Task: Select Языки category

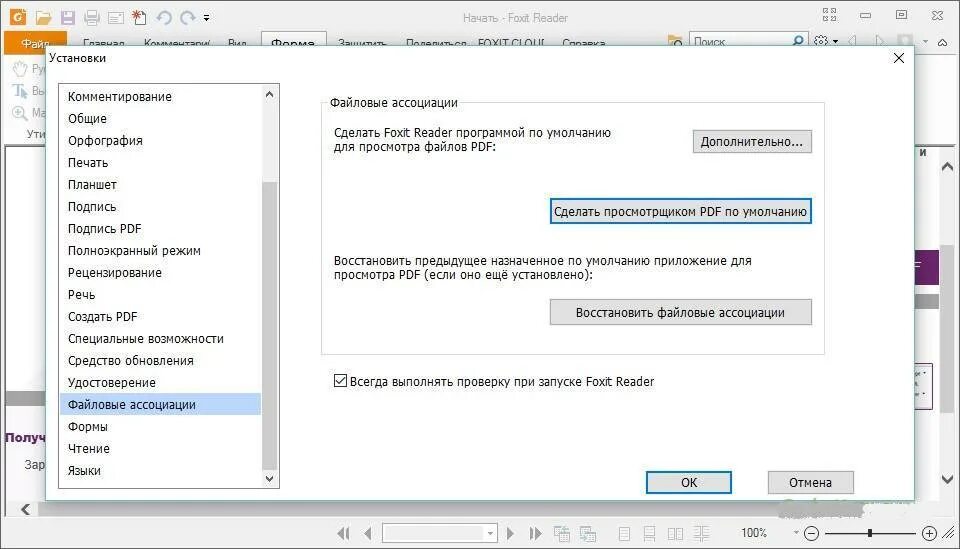Action: click(160, 471)
